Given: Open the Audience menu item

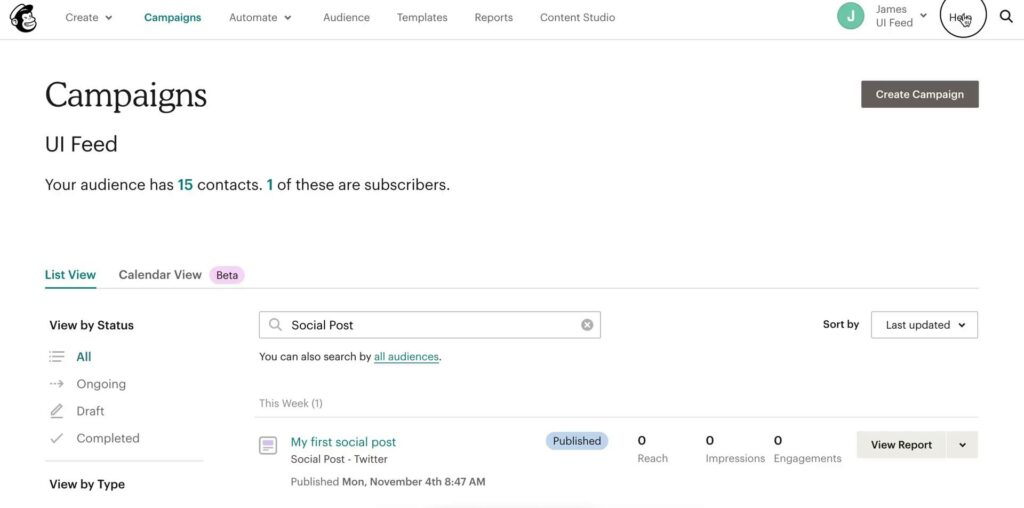Looking at the screenshot, I should click(x=346, y=17).
